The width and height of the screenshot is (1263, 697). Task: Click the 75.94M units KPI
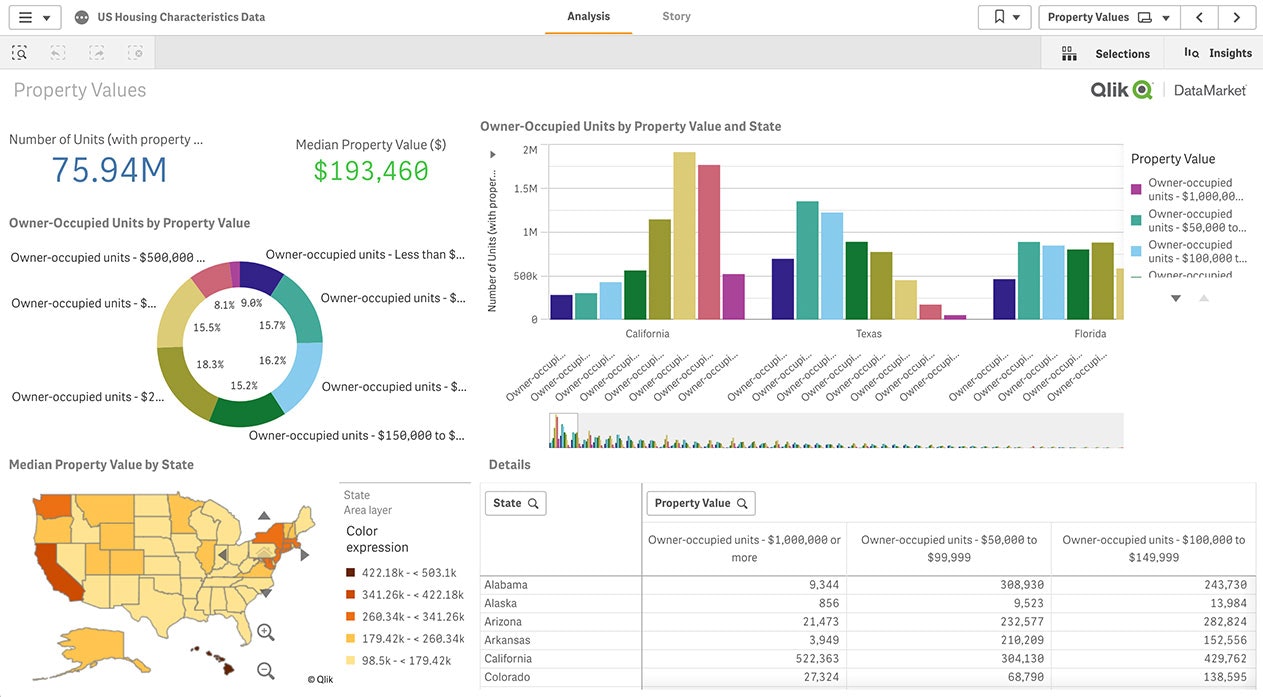click(x=109, y=170)
